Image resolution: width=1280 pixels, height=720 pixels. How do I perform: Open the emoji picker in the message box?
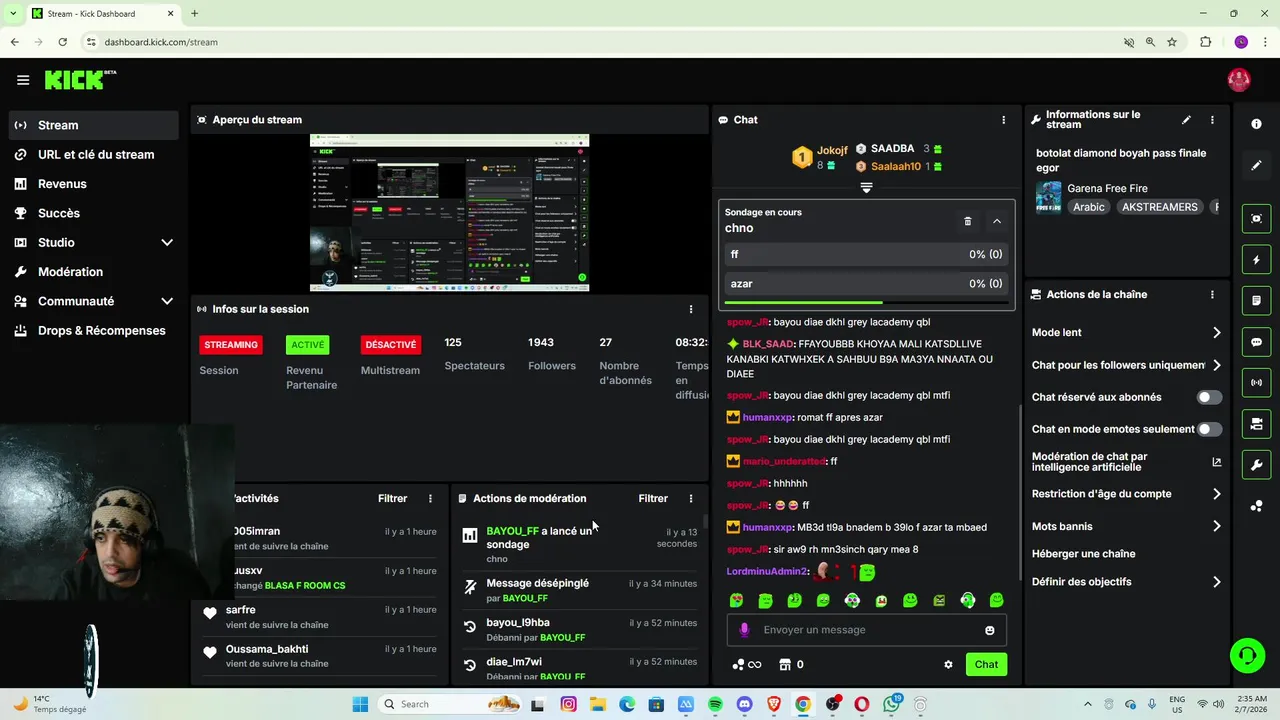[x=990, y=630]
